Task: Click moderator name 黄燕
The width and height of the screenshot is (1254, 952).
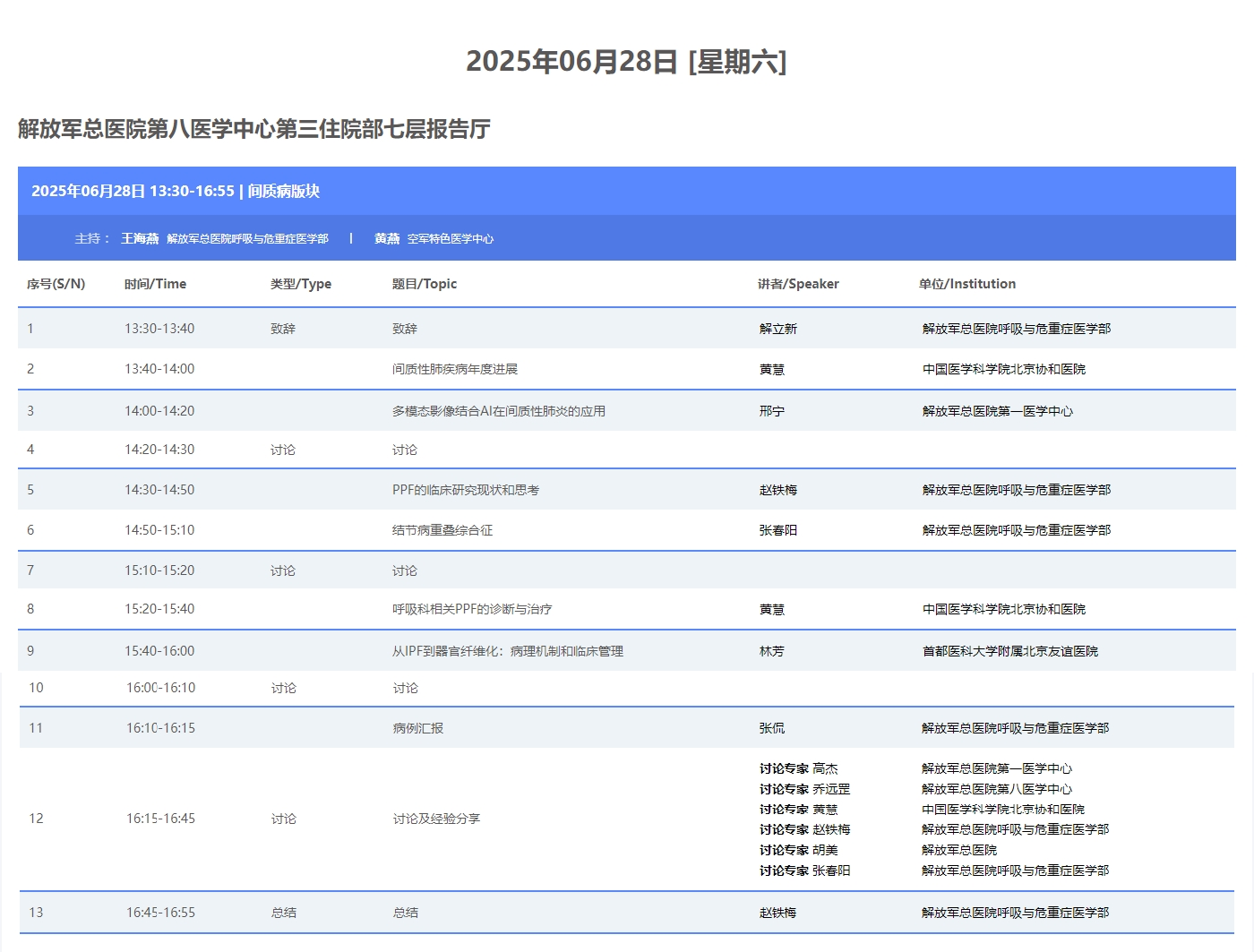Action: click(x=387, y=238)
